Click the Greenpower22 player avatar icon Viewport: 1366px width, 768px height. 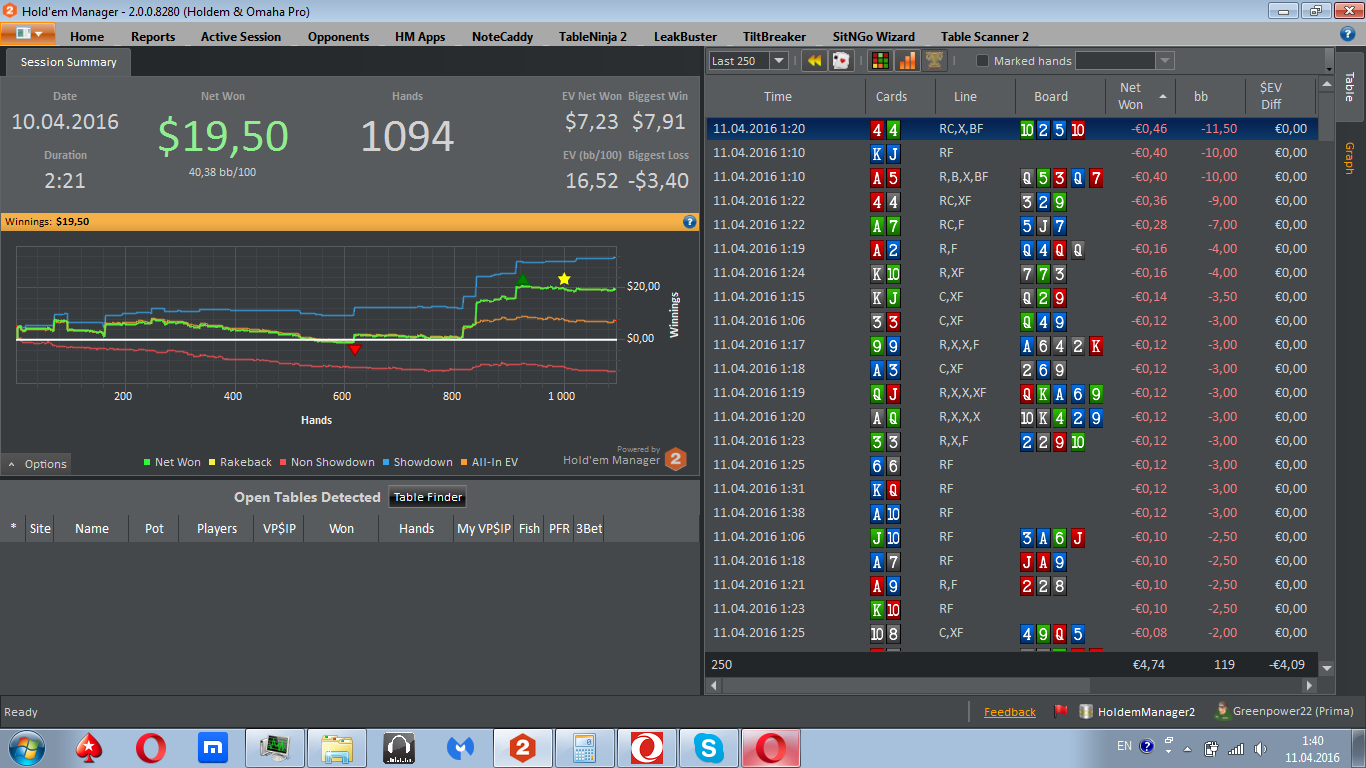(1221, 712)
